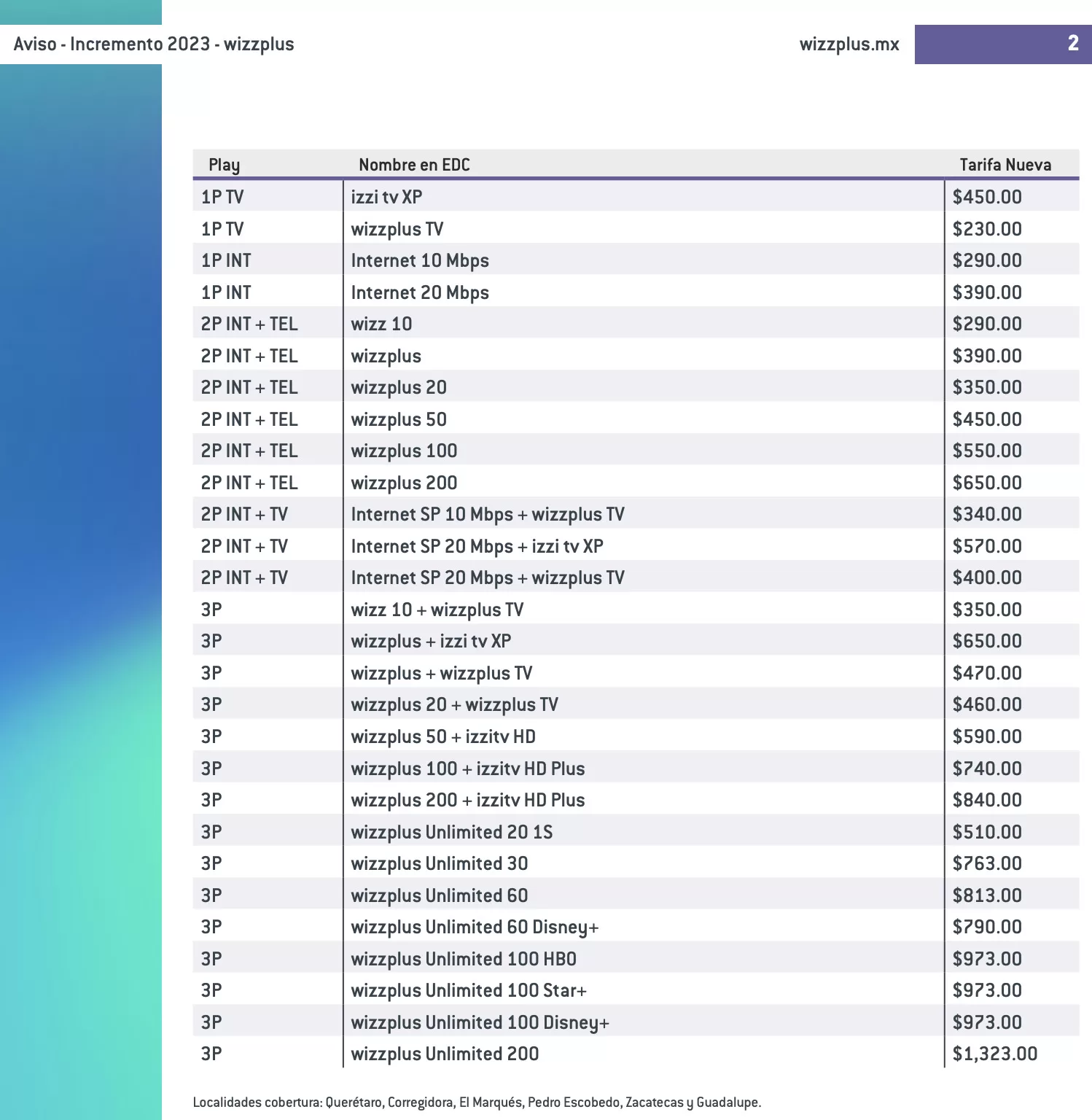The height and width of the screenshot is (1120, 1092).
Task: Click the $460.00 price
Action: [987, 704]
